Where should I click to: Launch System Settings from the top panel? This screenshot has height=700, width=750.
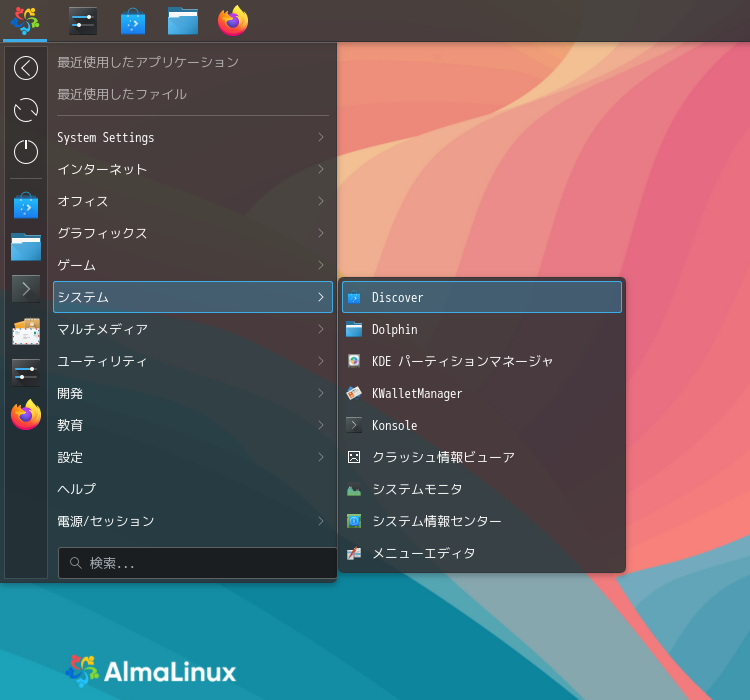click(x=83, y=21)
